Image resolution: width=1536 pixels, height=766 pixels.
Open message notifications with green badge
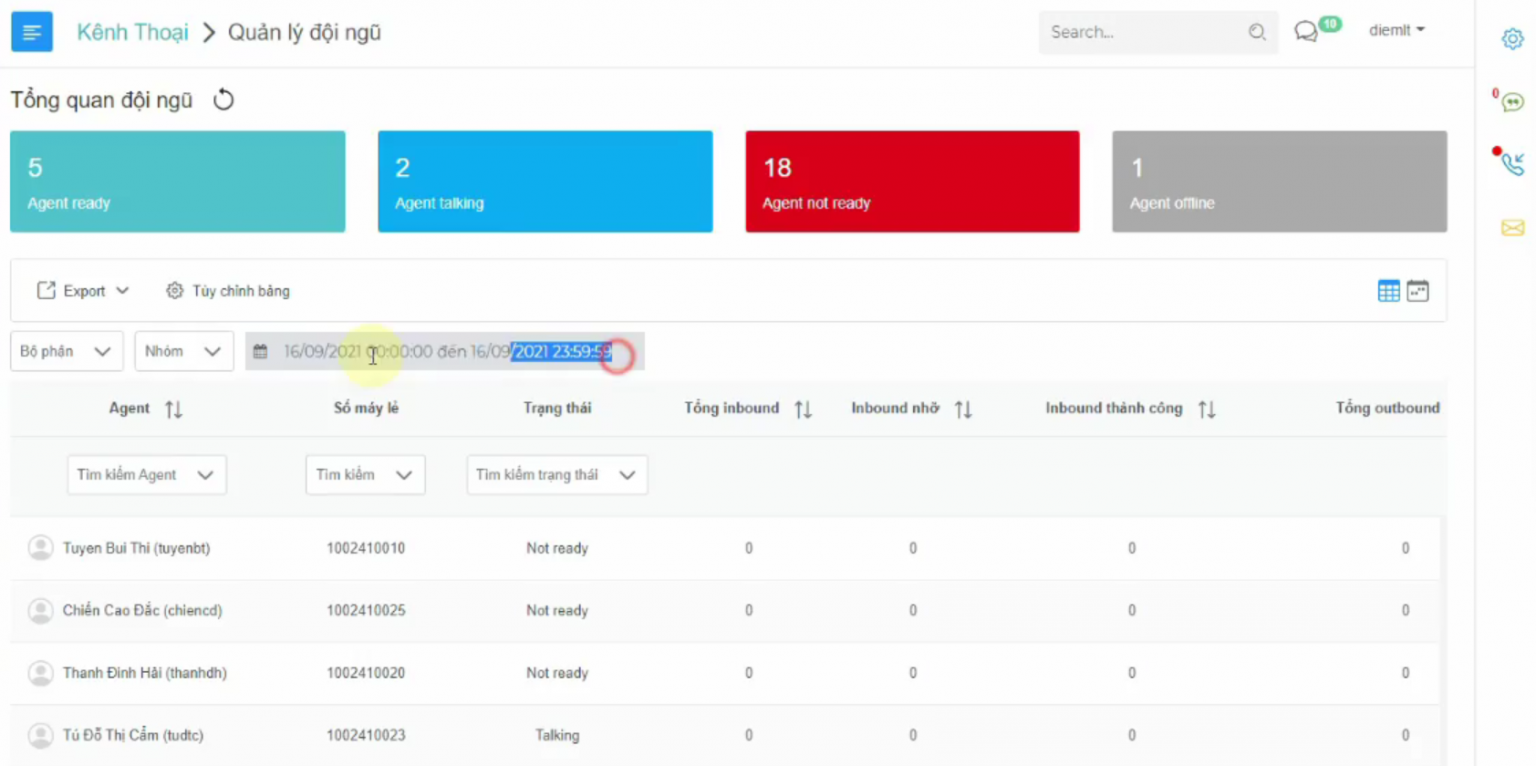click(x=1307, y=32)
